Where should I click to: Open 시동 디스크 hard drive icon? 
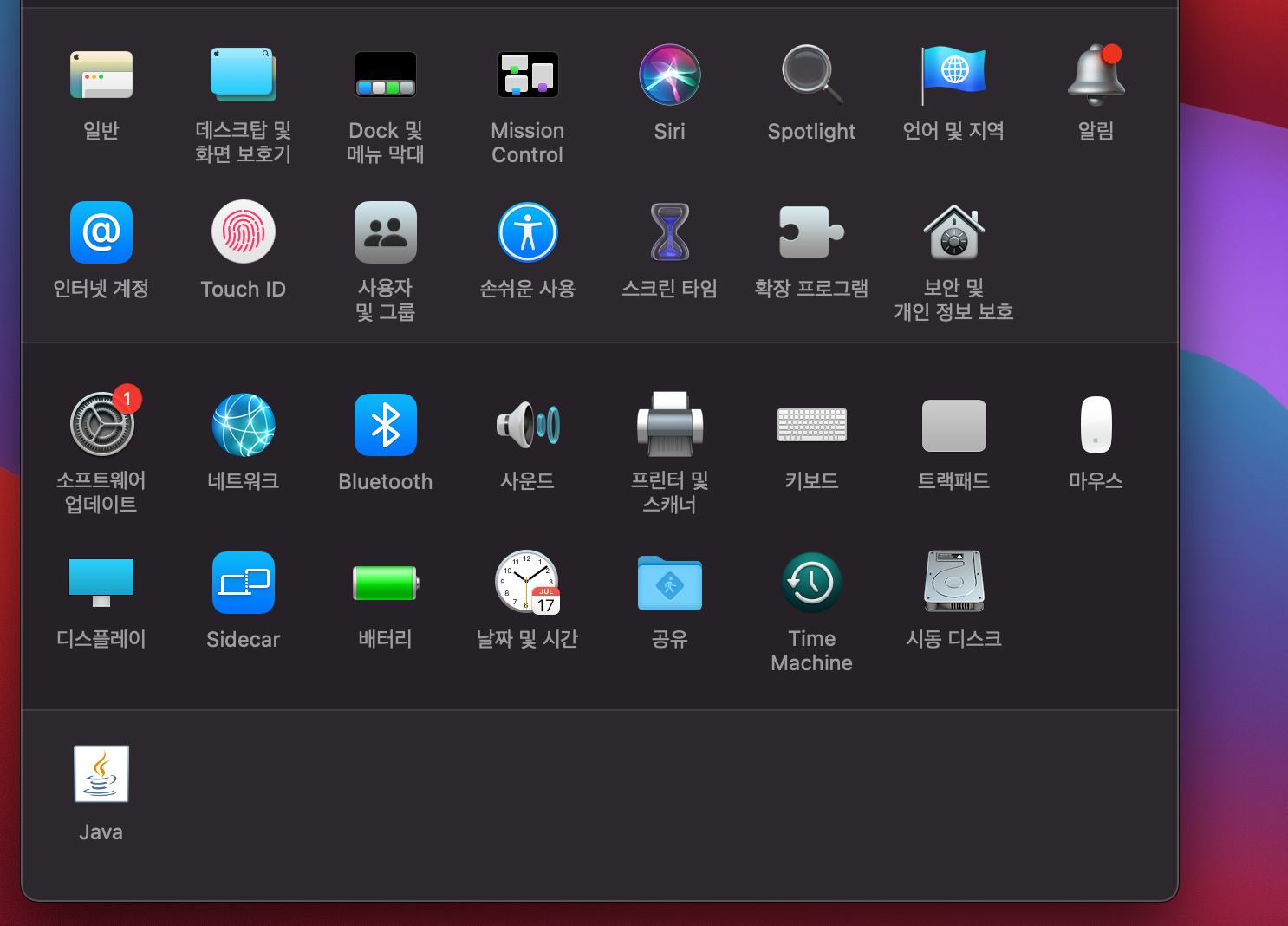[954, 583]
